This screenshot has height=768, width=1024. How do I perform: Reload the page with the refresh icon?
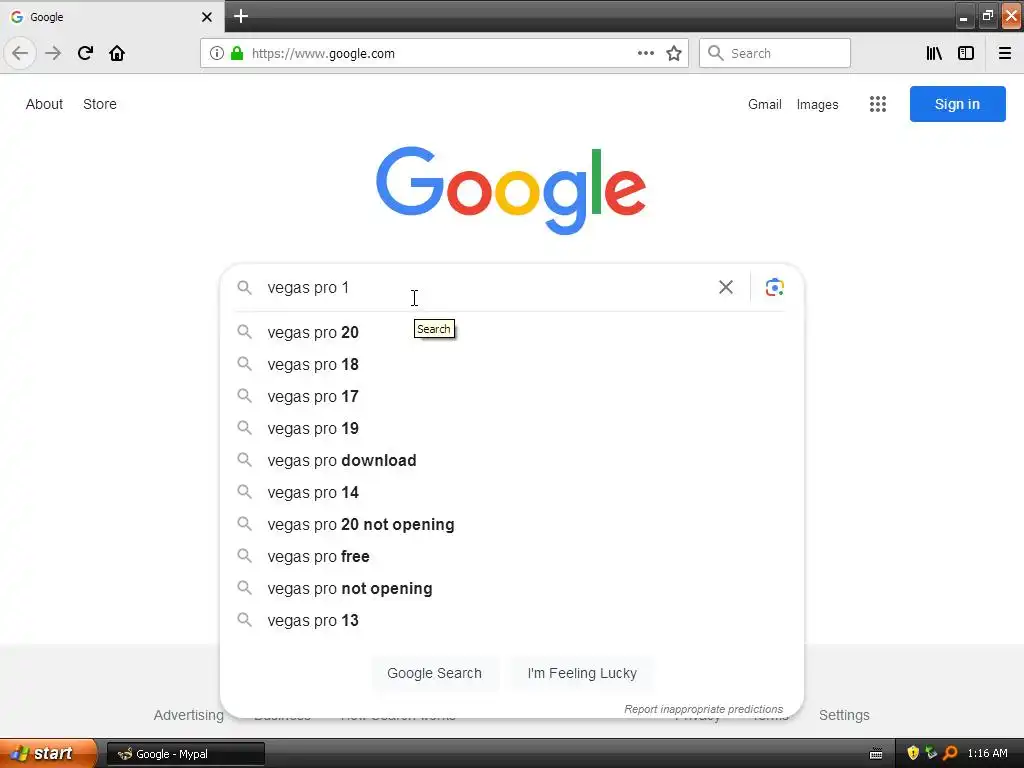pos(85,53)
